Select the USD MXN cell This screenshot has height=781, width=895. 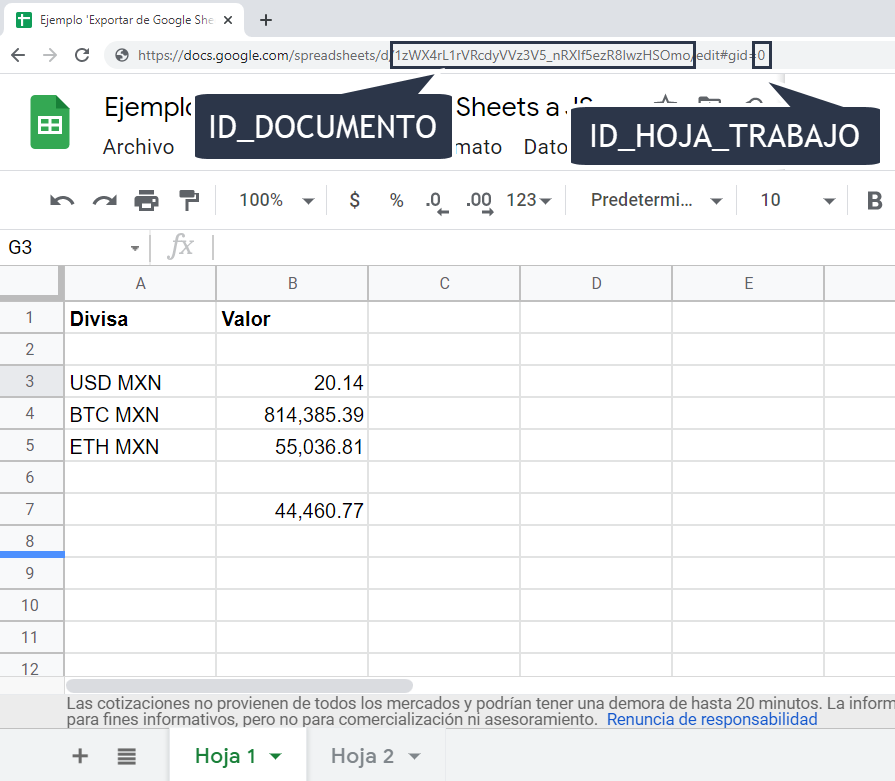click(x=140, y=382)
